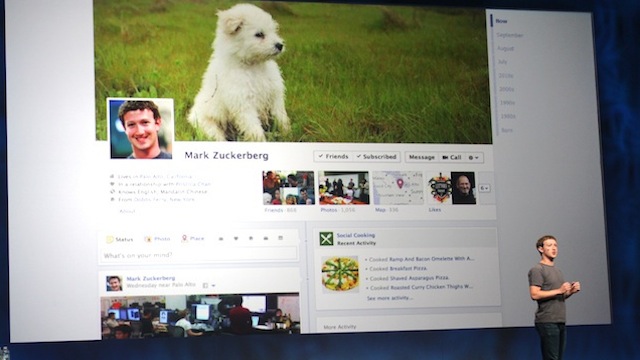
Task: Select Place in the post composer
Action: [193, 238]
